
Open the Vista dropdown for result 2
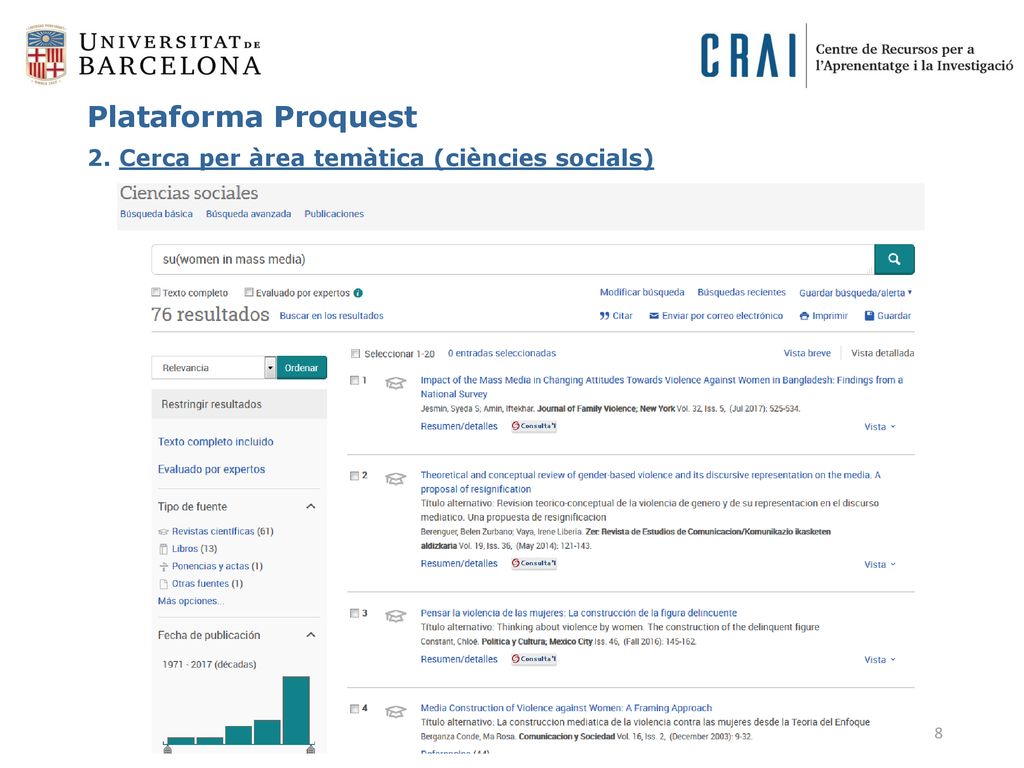tap(880, 564)
